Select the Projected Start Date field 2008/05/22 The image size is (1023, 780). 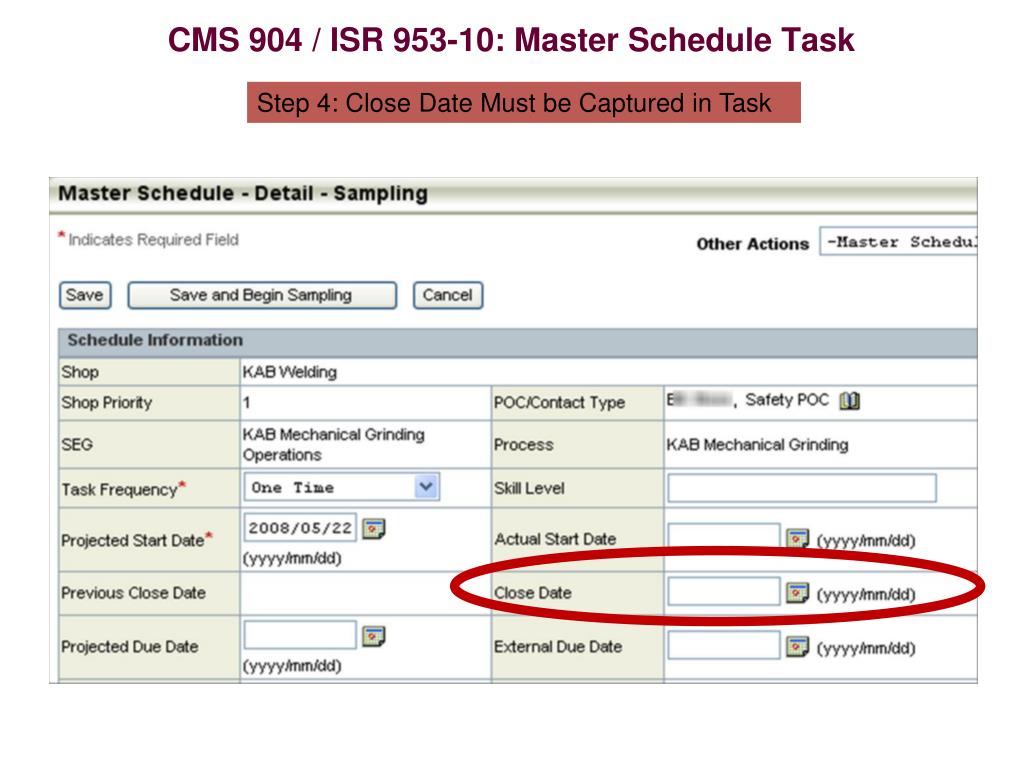(300, 528)
